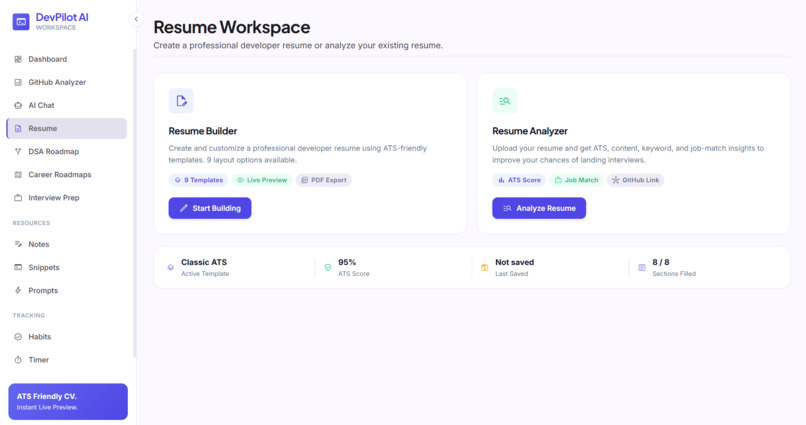Click the search icon in Analyze Resume
This screenshot has width=806, height=425.
(x=507, y=208)
